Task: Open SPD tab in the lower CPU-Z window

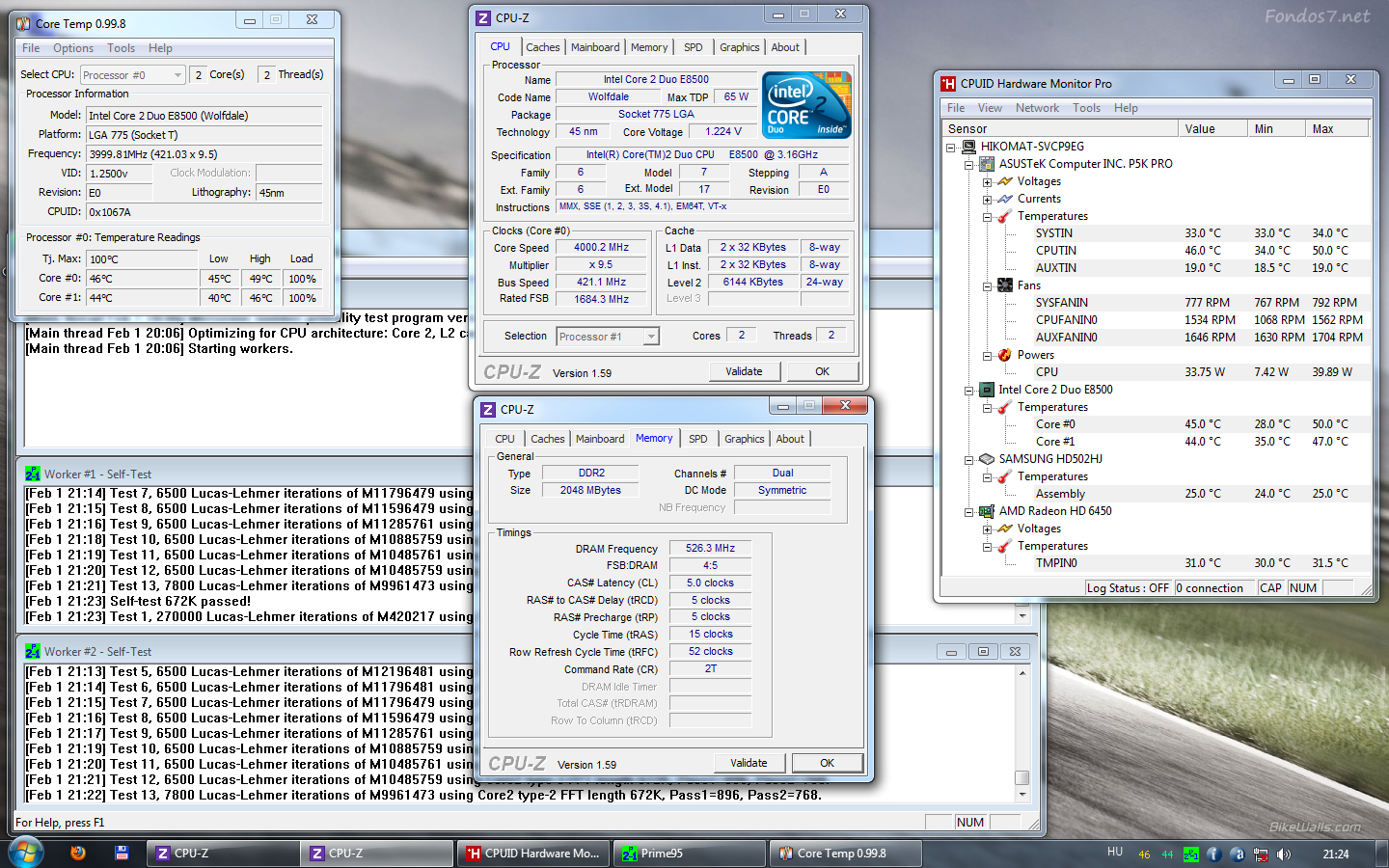Action: tap(698, 439)
